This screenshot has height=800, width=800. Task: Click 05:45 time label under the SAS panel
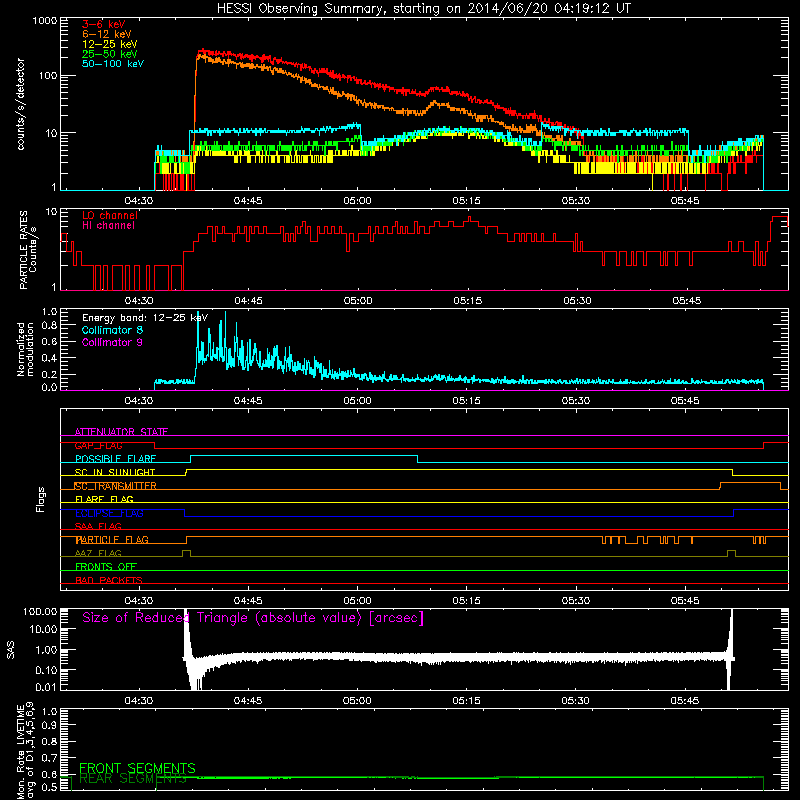pyautogui.click(x=685, y=701)
